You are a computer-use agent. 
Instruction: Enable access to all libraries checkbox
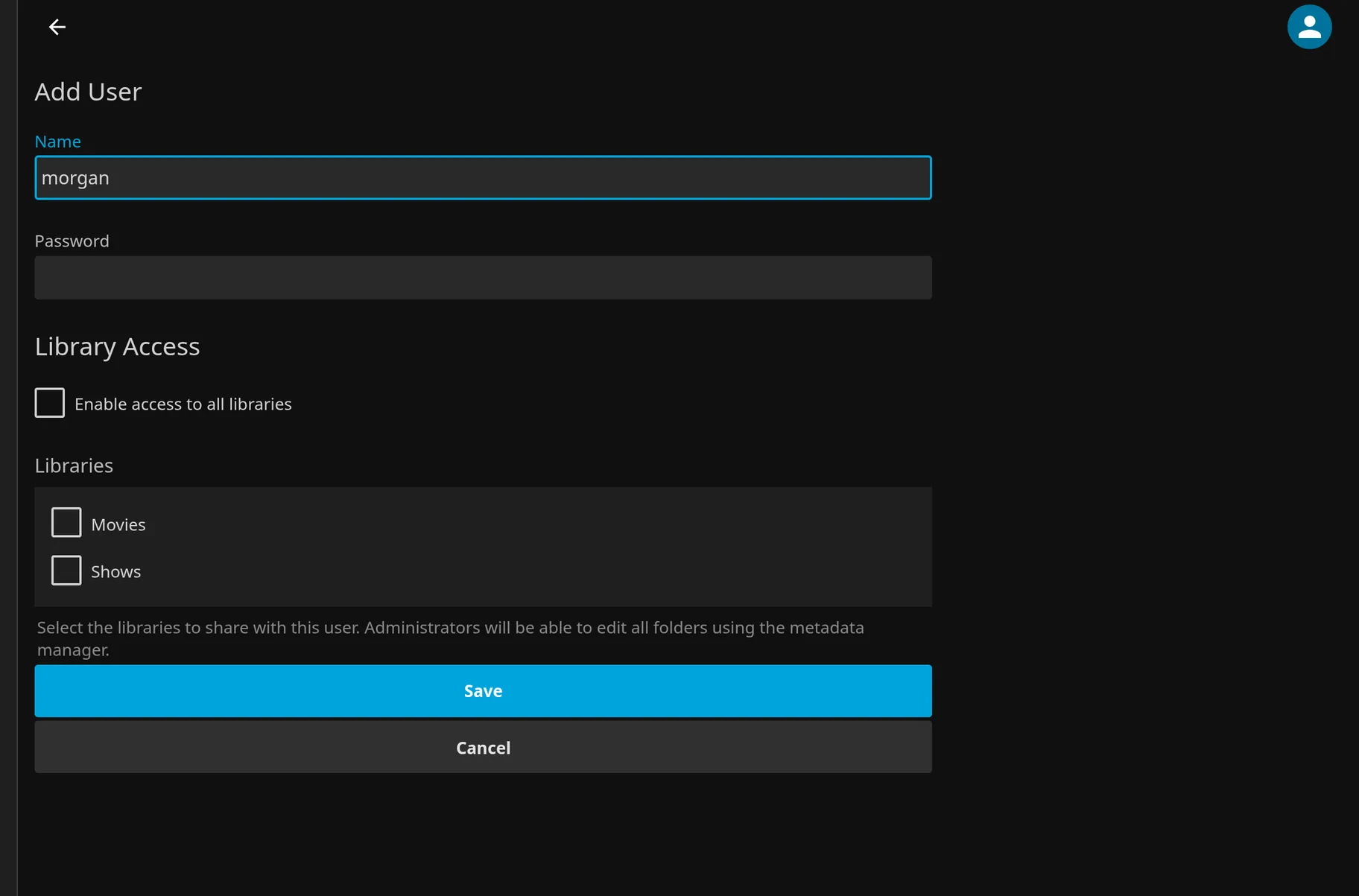(50, 403)
